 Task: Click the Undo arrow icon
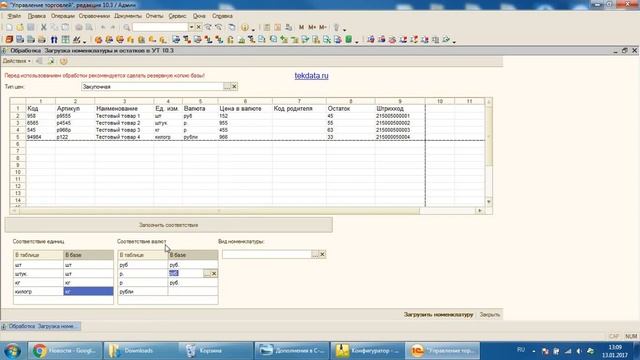(103, 27)
